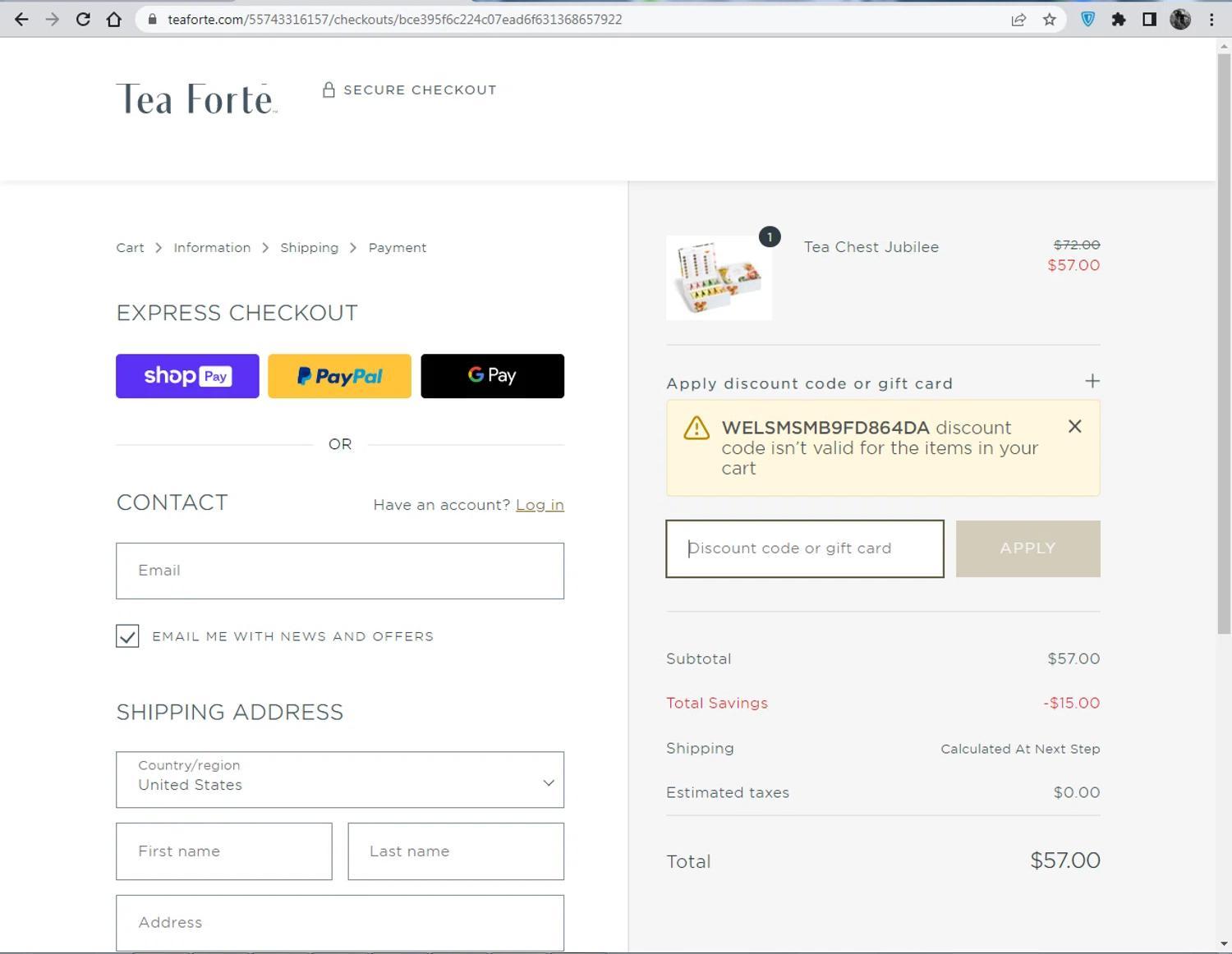1232x954 pixels.
Task: Open Chrome three-dot menu
Action: [x=1211, y=20]
